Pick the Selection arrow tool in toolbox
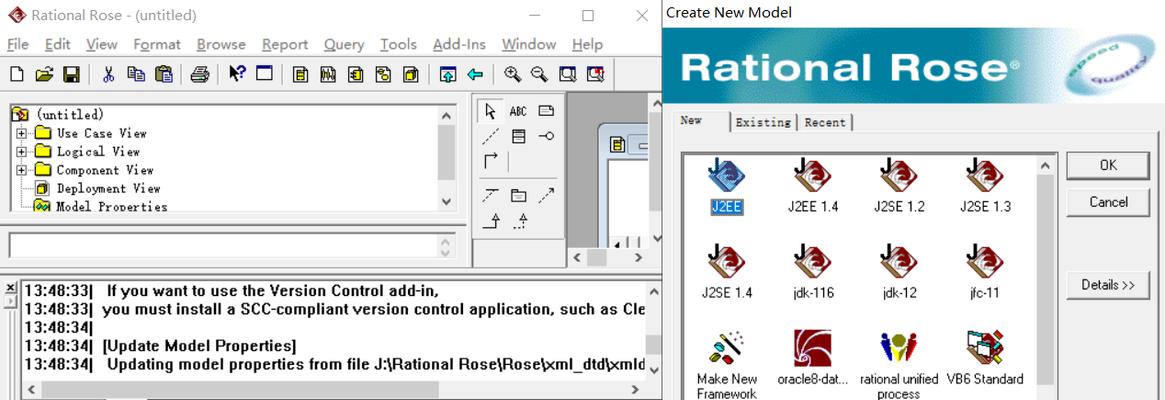The width and height of the screenshot is (1165, 400). pos(490,111)
